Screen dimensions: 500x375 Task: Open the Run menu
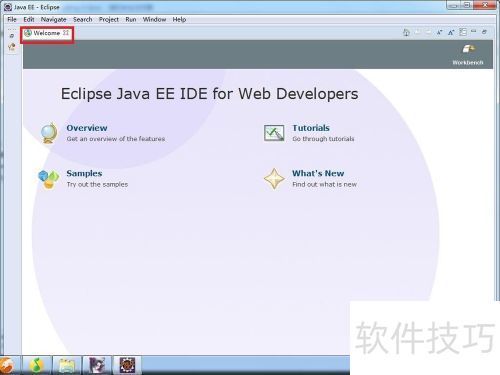(x=131, y=19)
